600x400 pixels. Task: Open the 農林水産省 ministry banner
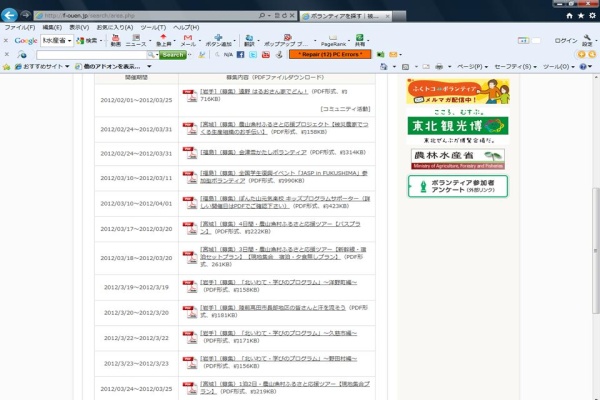tap(458, 159)
